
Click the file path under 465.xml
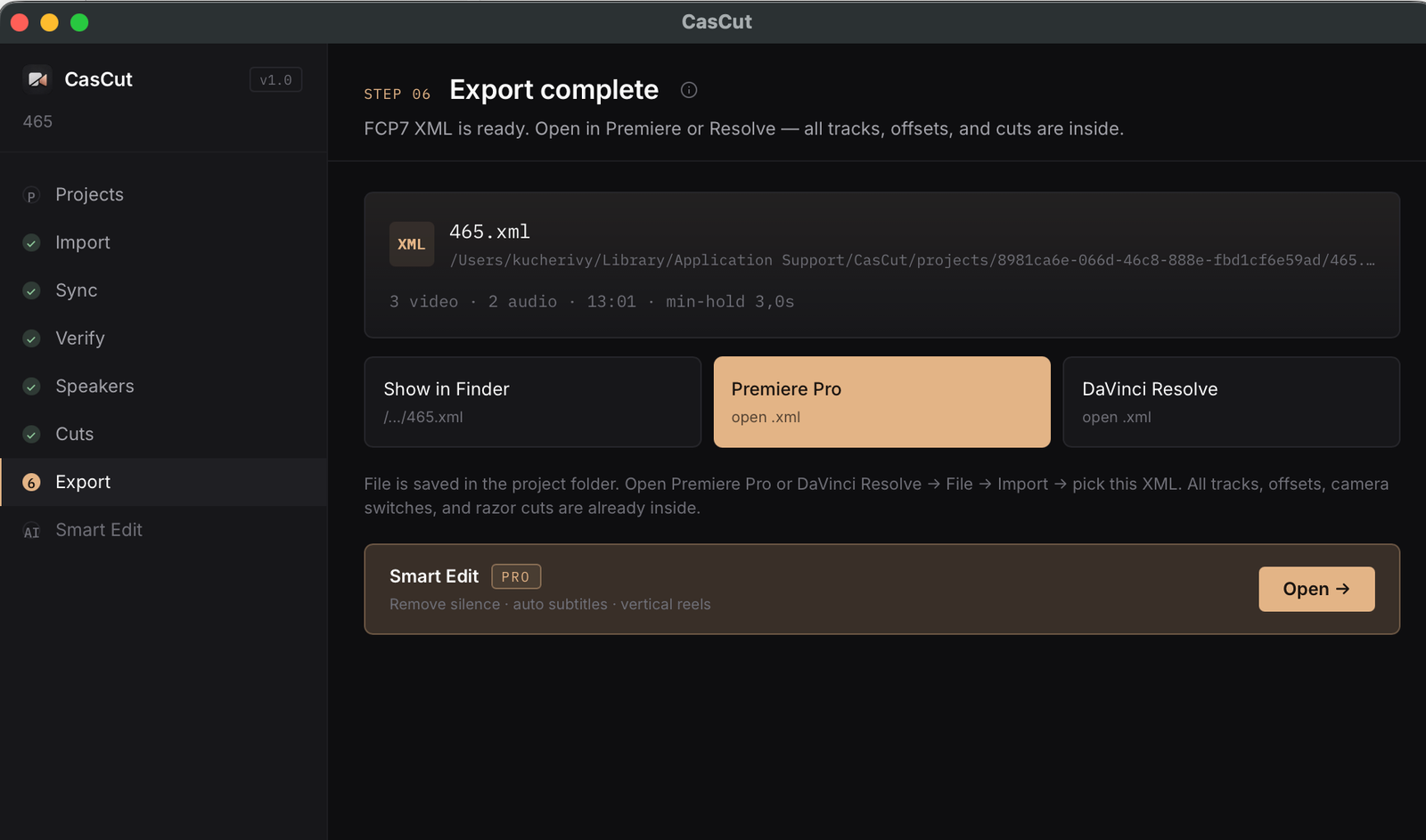(913, 260)
